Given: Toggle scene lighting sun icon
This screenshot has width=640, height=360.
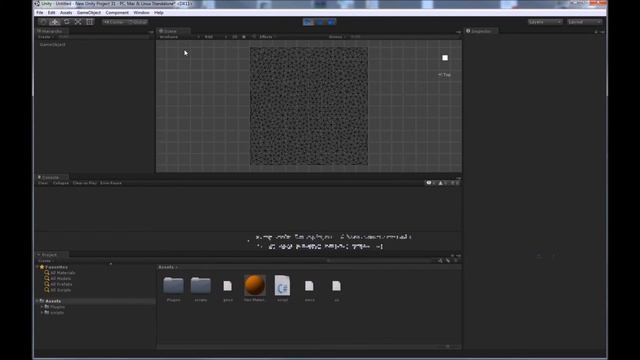Looking at the screenshot, I should tap(244, 37).
